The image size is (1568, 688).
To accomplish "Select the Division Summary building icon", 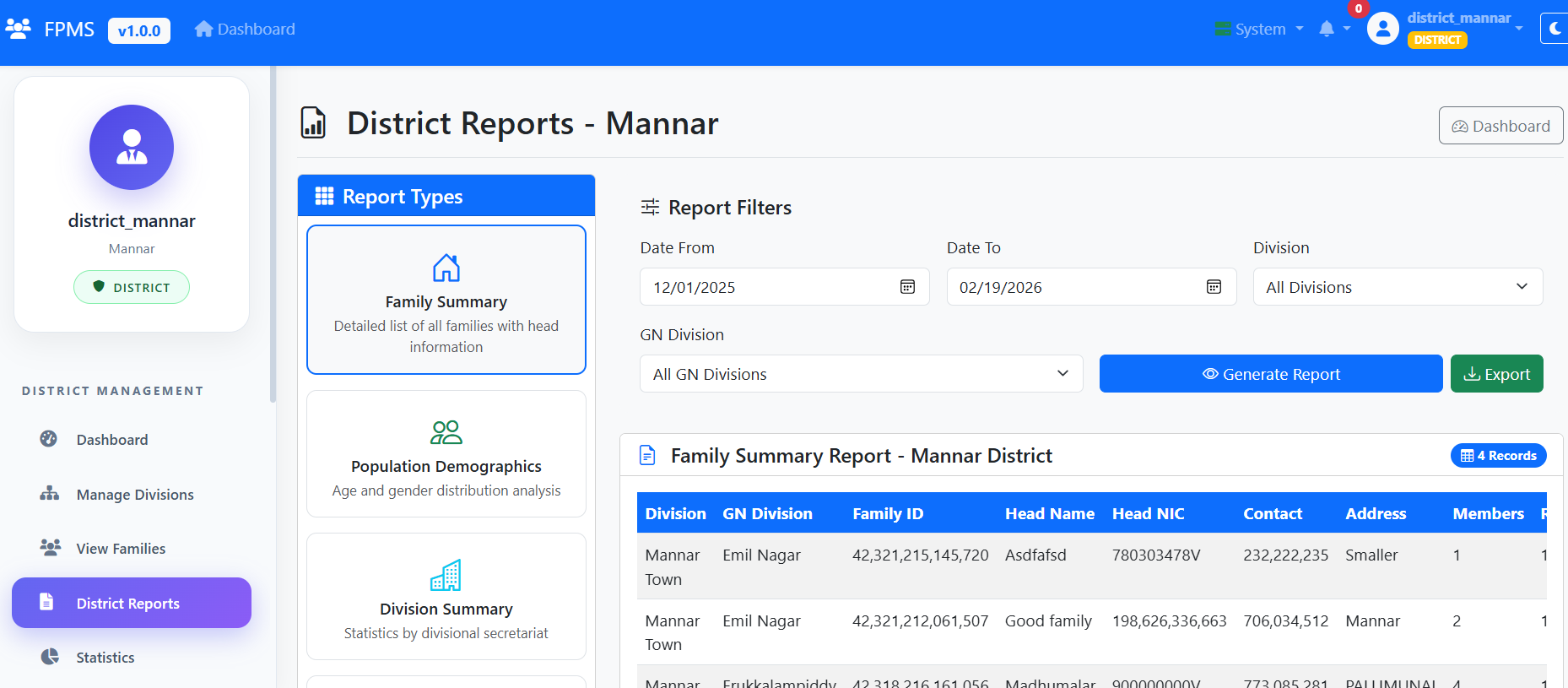I will (x=446, y=575).
